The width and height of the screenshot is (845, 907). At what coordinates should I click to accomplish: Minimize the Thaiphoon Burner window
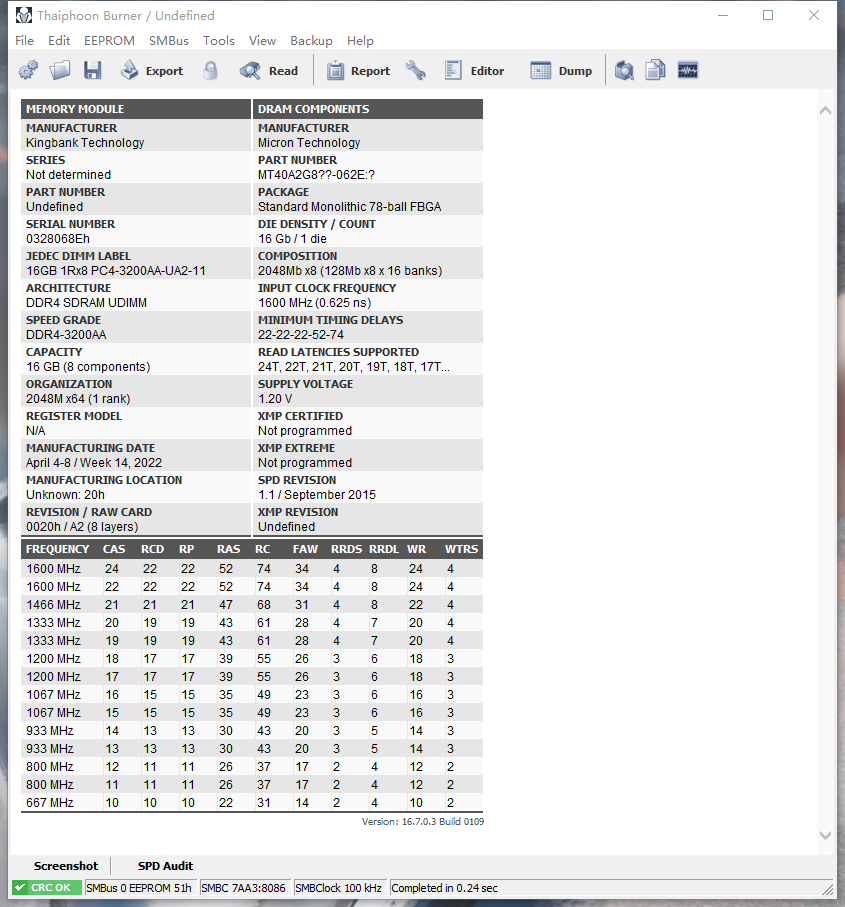coord(723,16)
